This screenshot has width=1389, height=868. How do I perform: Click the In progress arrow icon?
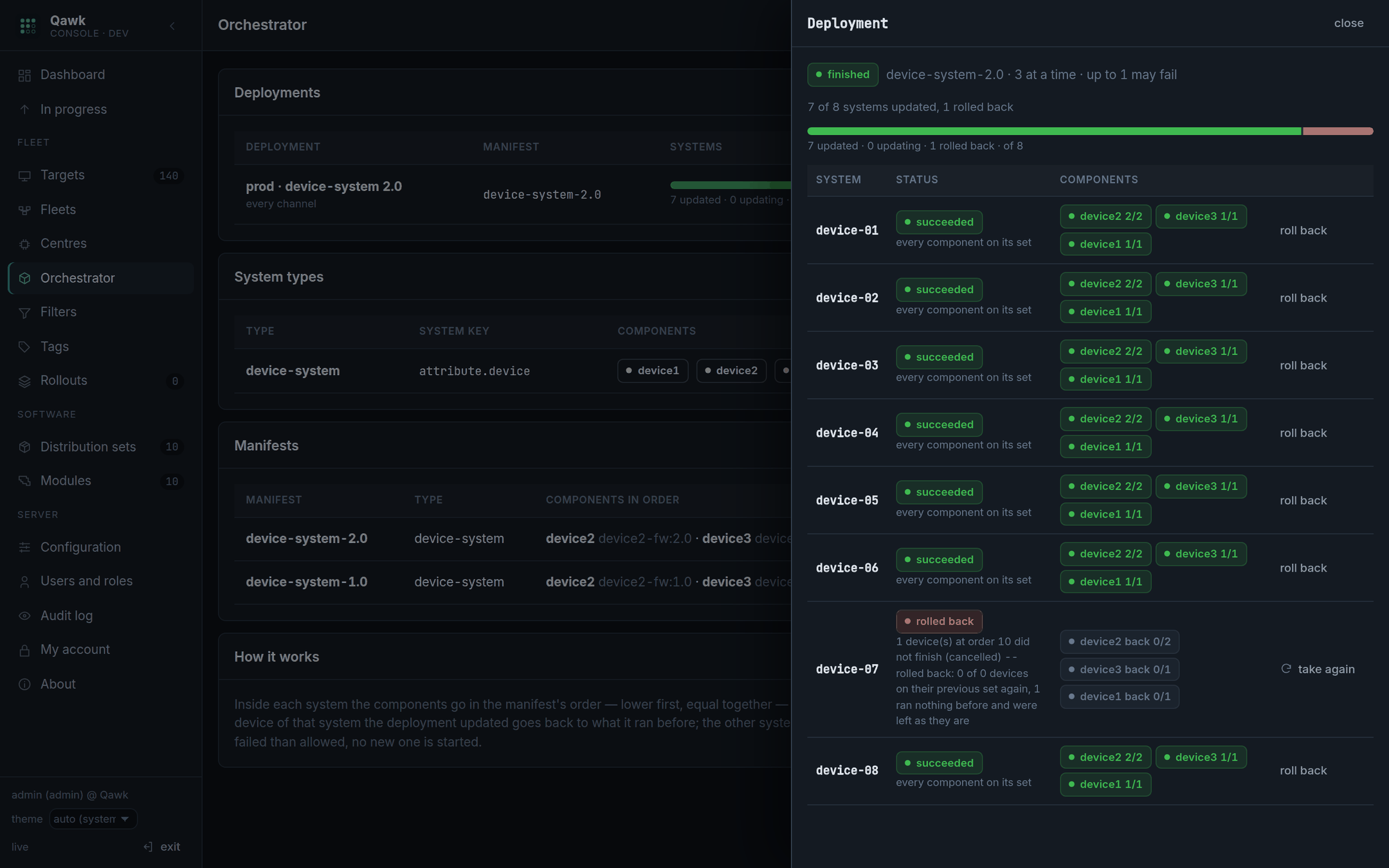(24, 110)
